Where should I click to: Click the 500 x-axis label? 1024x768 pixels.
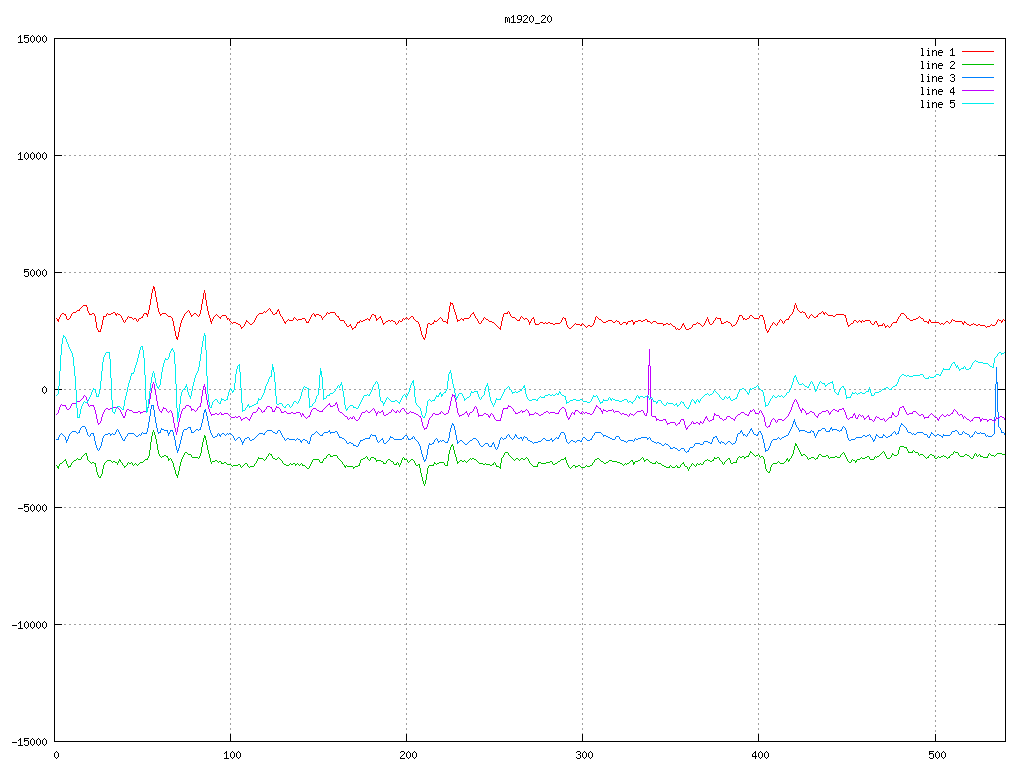click(937, 756)
